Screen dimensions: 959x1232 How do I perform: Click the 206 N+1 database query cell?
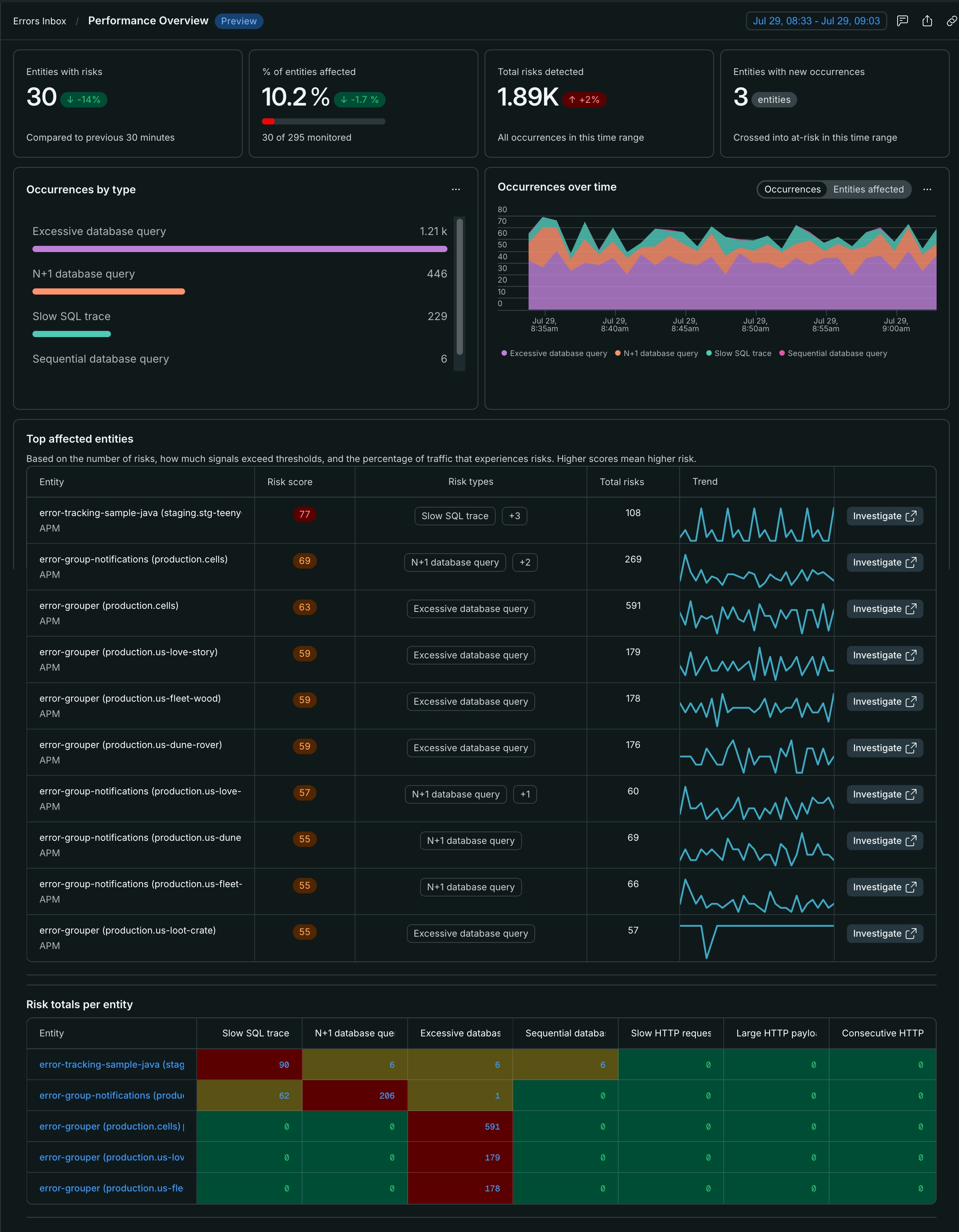[355, 1096]
